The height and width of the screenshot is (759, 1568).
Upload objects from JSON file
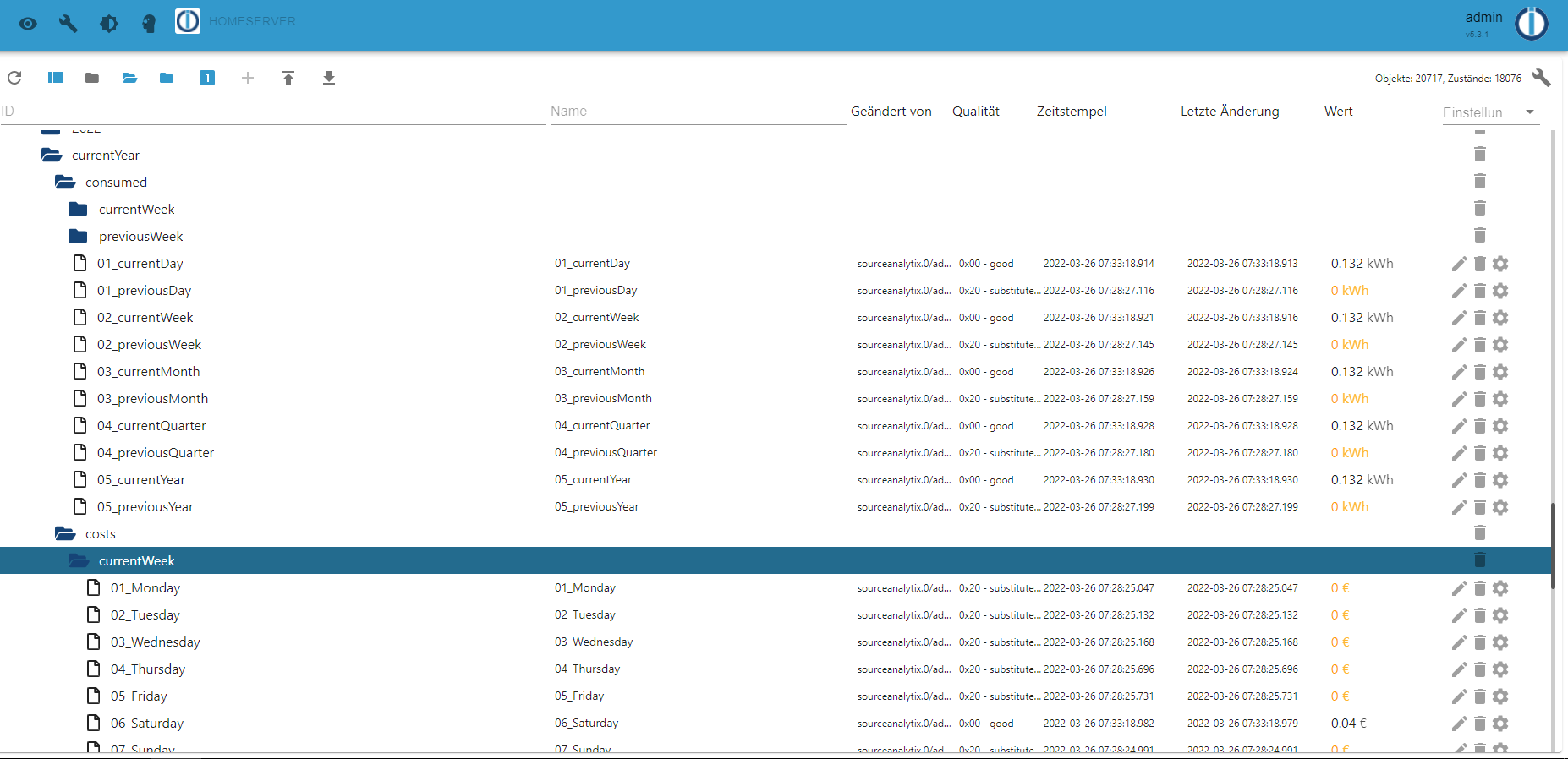[x=288, y=78]
